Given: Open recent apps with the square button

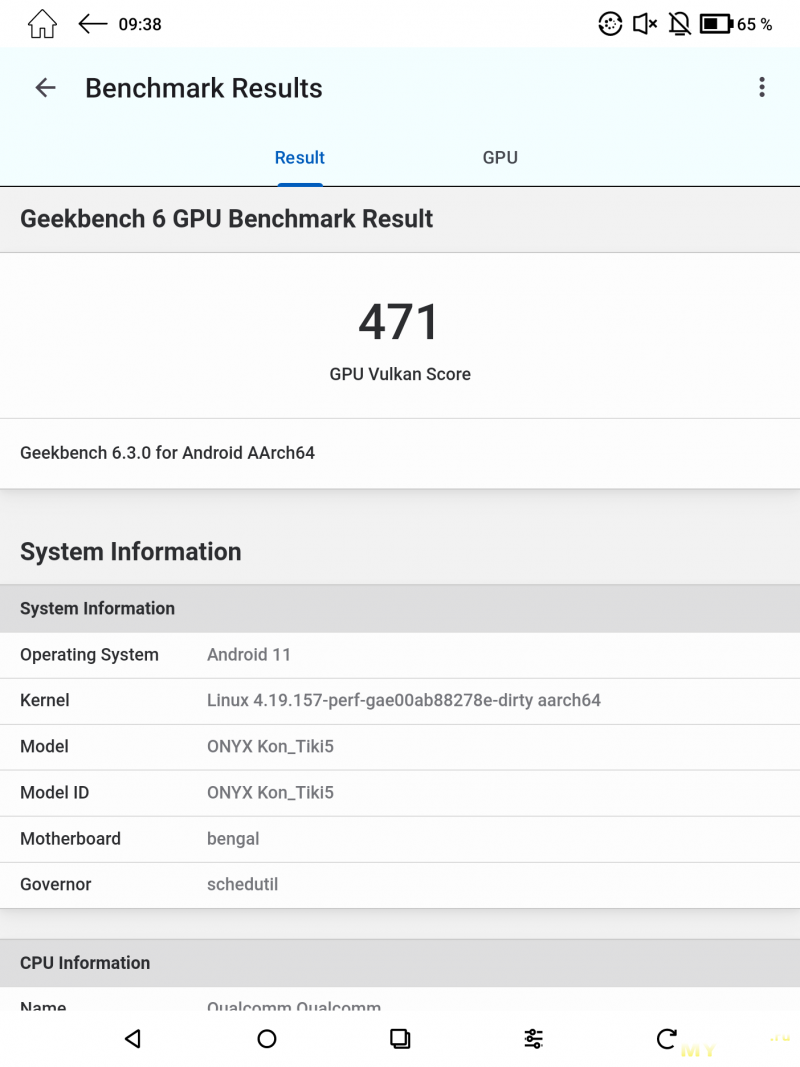Looking at the screenshot, I should (x=400, y=1039).
